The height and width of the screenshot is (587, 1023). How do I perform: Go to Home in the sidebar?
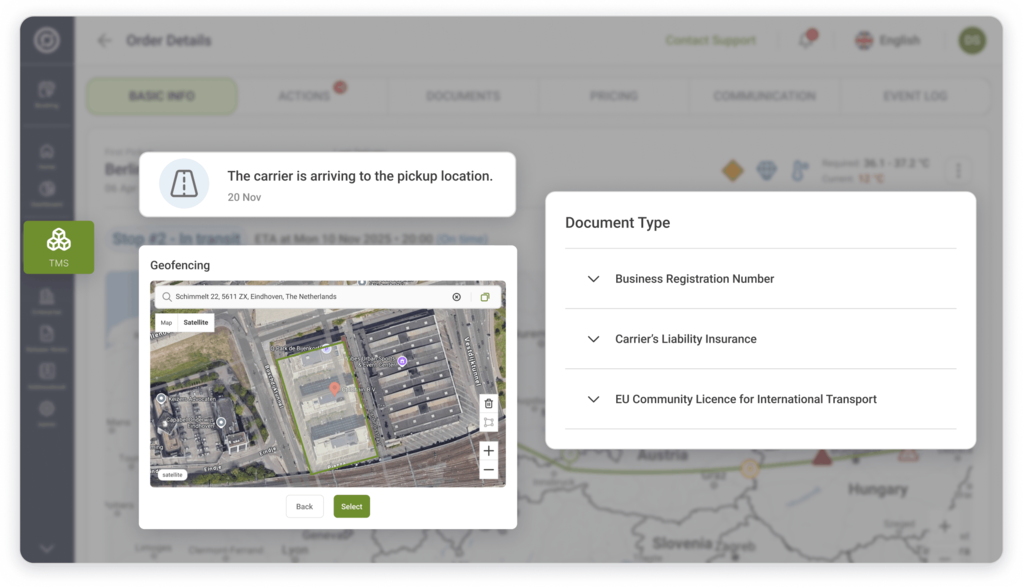pyautogui.click(x=46, y=157)
